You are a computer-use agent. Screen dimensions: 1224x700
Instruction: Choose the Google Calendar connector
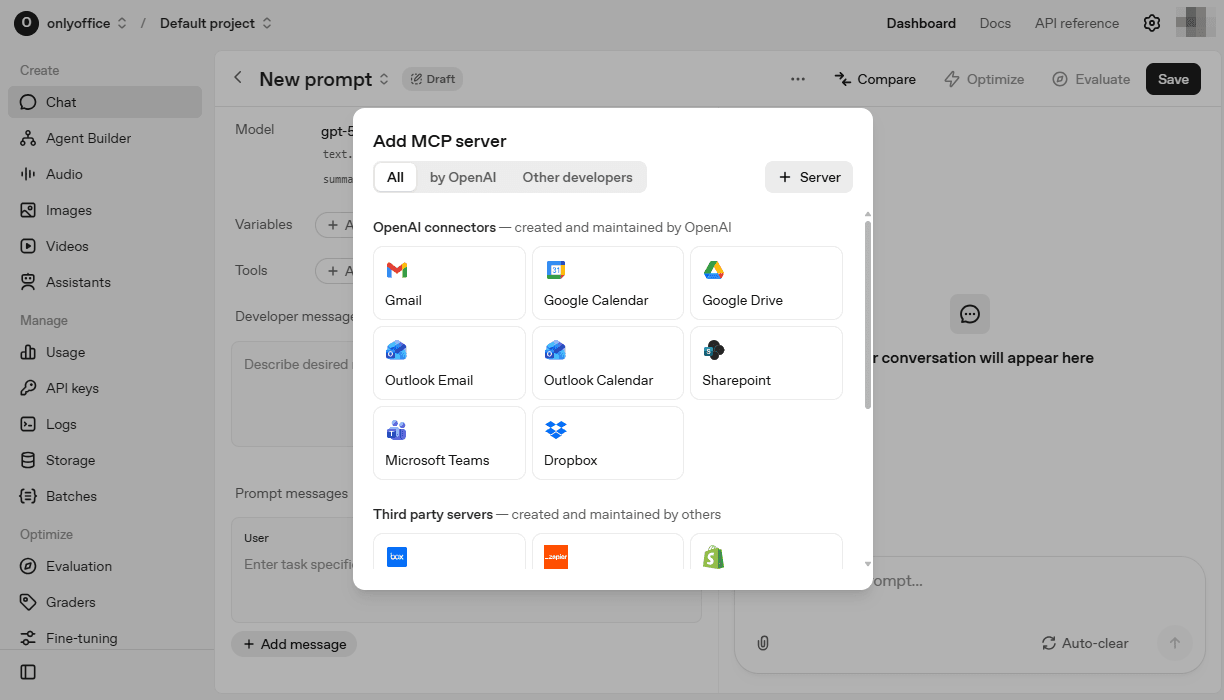tap(607, 283)
